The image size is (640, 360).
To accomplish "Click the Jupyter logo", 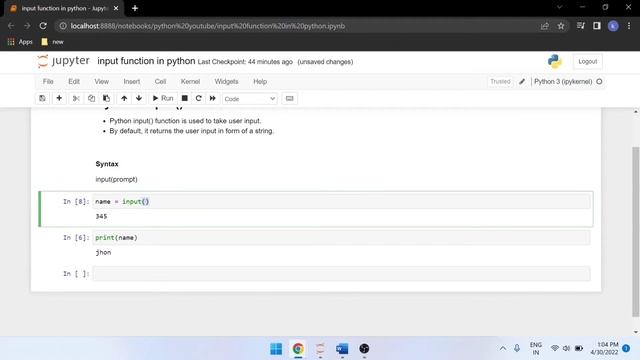I will point(63,61).
